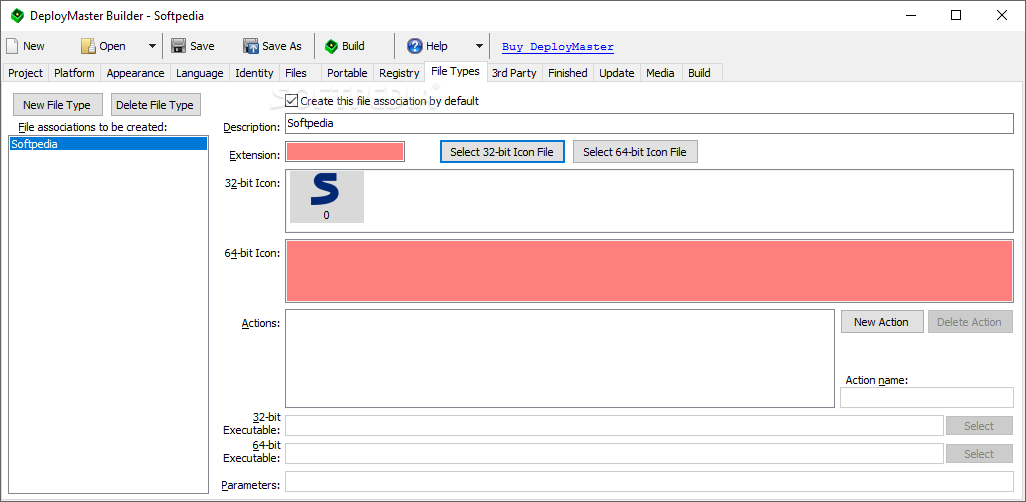Image resolution: width=1026 pixels, height=502 pixels.
Task: Click inside the Actions list box
Action: 560,359
